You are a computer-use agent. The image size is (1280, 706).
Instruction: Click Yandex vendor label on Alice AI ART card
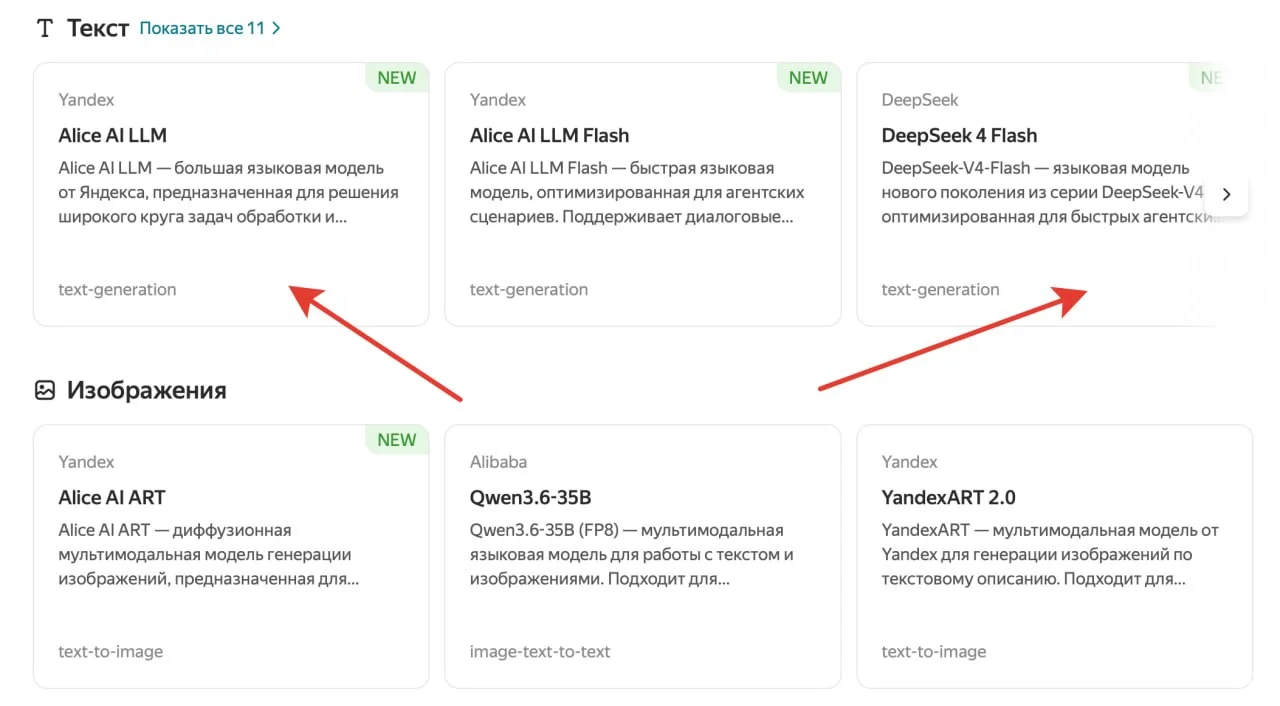[x=87, y=462]
